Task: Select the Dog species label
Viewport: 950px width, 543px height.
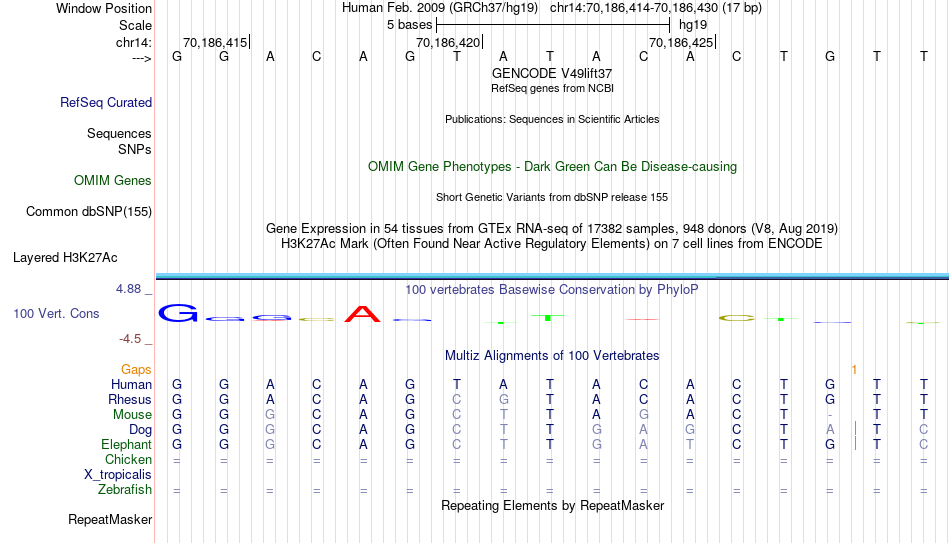Action: pyautogui.click(x=140, y=430)
